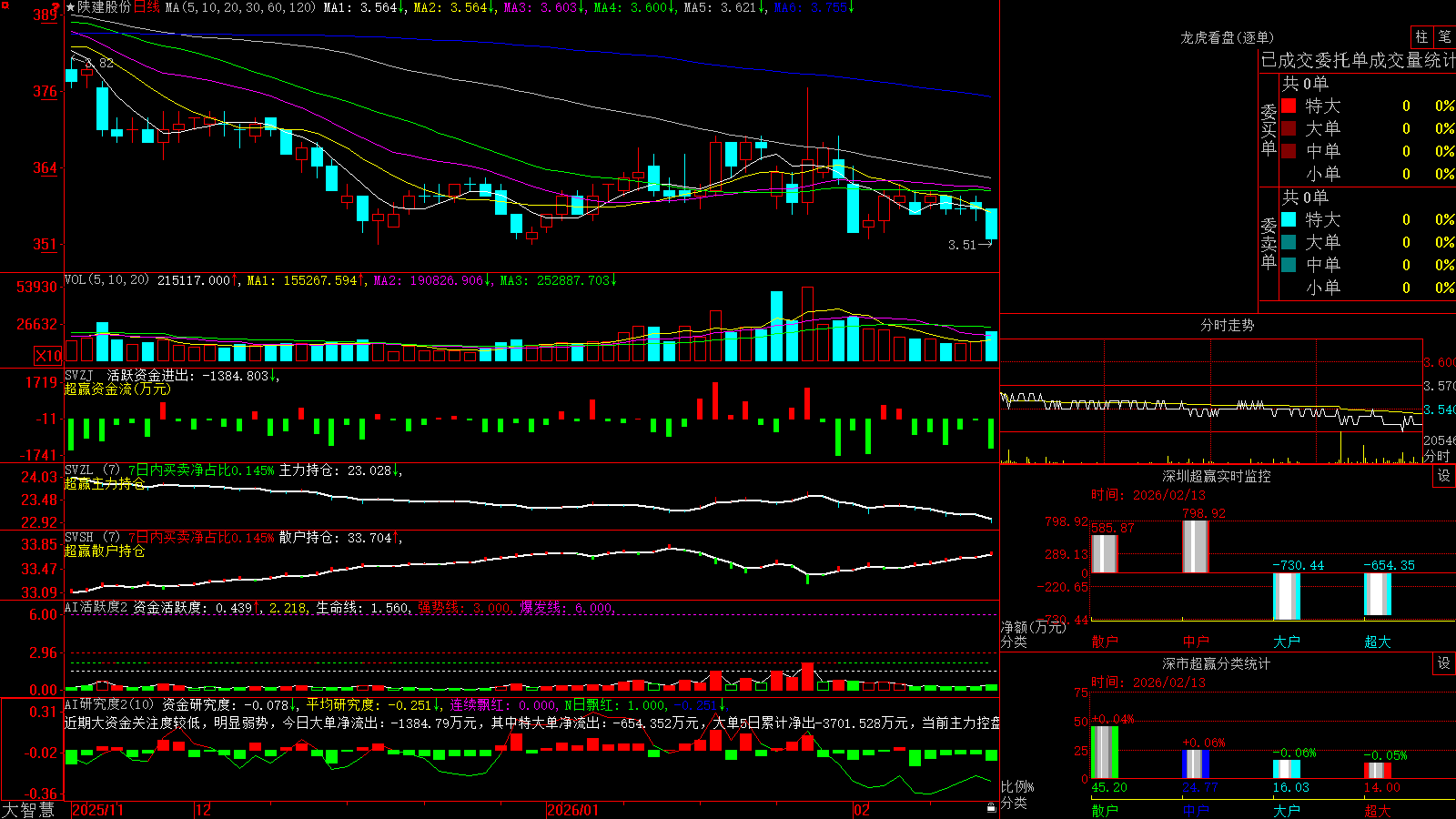Image resolution: width=1456 pixels, height=819 pixels.
Task: Click the star icon beside 陕建股份
Action: pyautogui.click(x=71, y=7)
